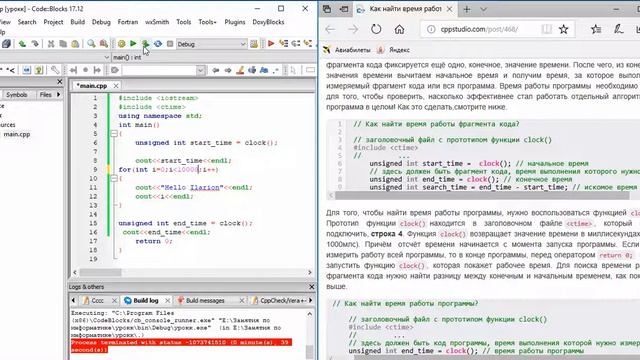The width and height of the screenshot is (640, 360).
Task: Switch to the Build log tab
Action: click(x=146, y=300)
